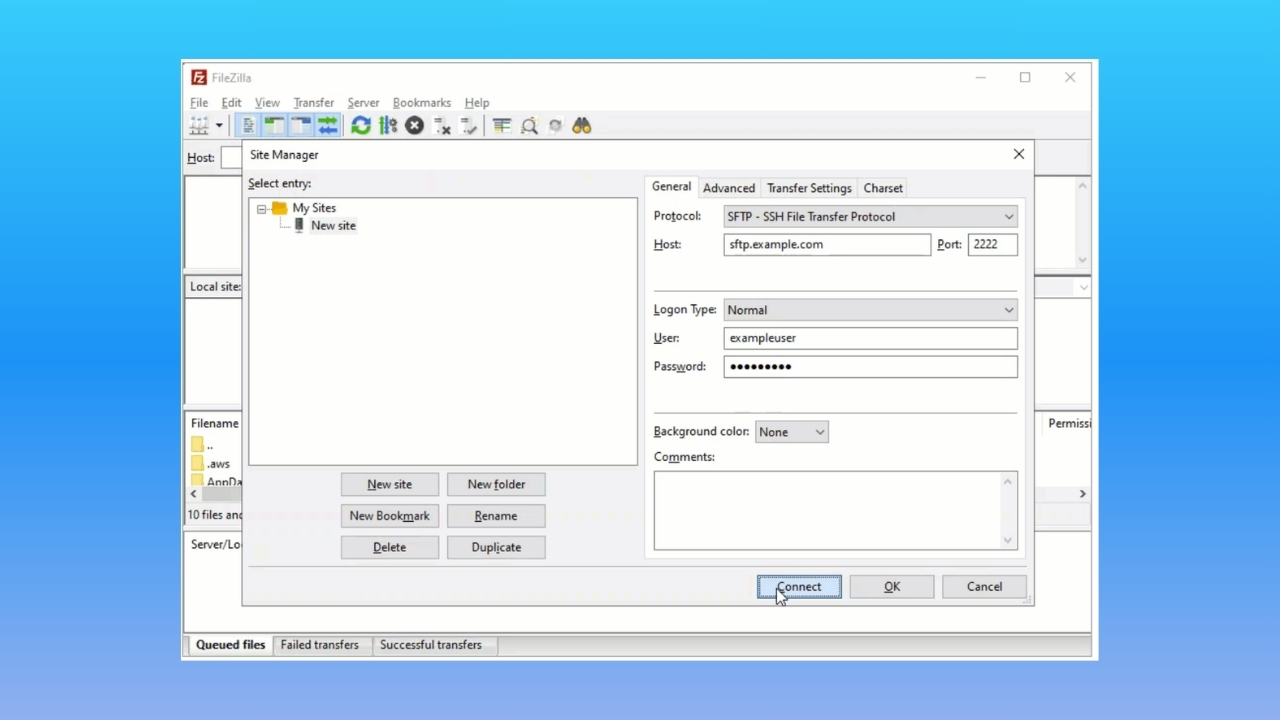Click the server icon beside New site
1280x720 pixels.
click(x=298, y=226)
